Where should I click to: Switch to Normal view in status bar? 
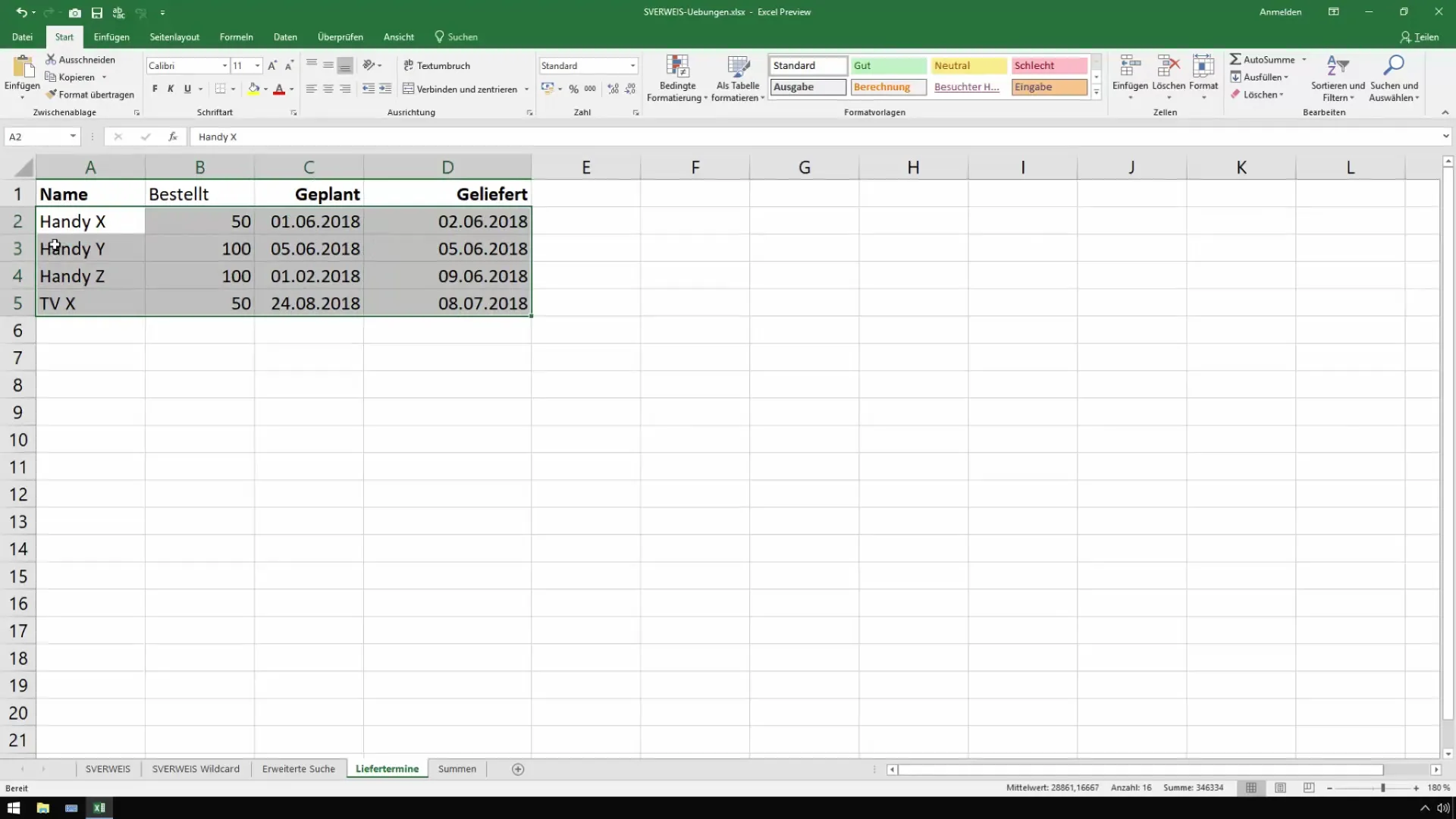click(1251, 788)
